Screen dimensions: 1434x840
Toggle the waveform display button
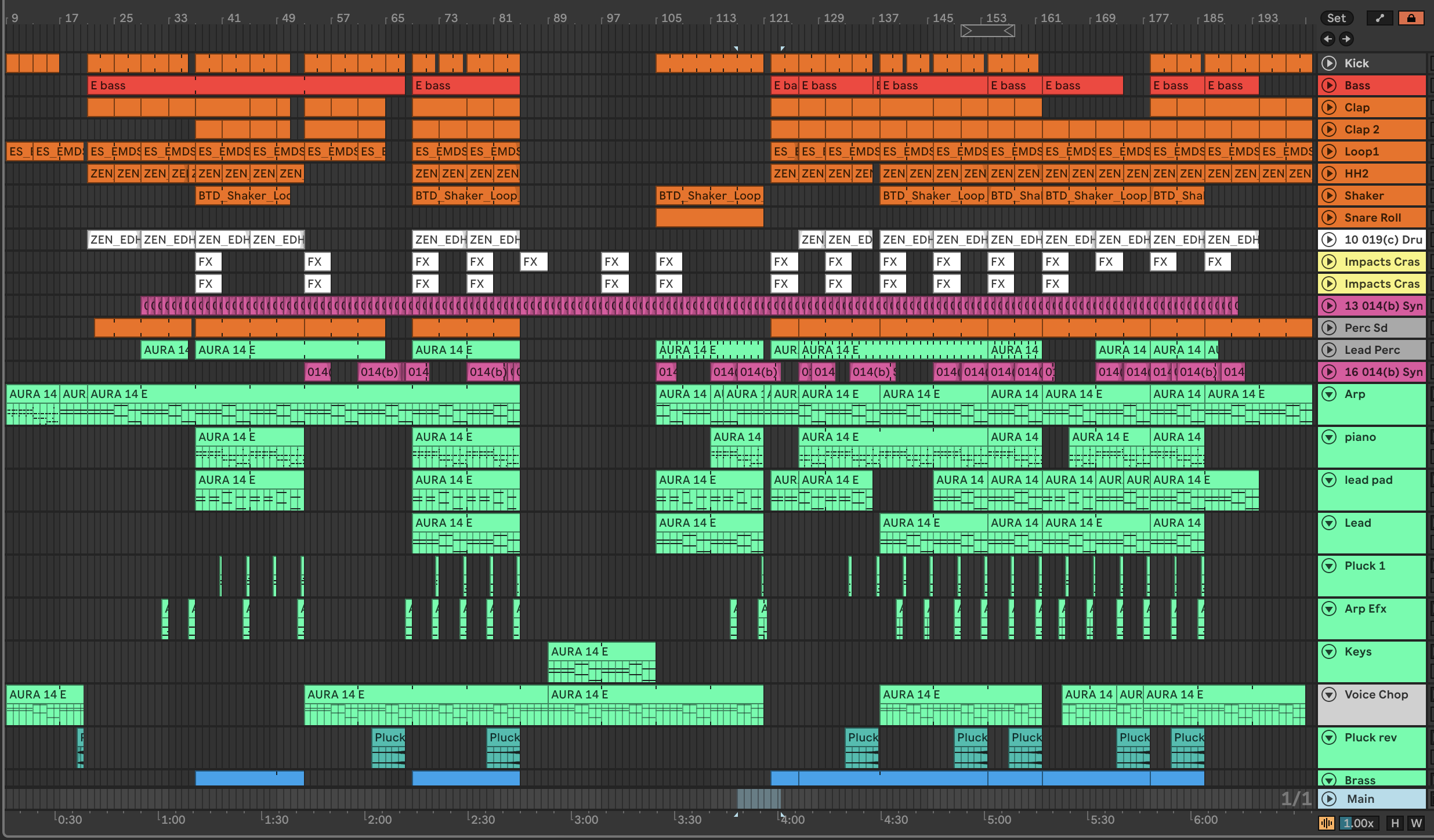click(x=1326, y=823)
